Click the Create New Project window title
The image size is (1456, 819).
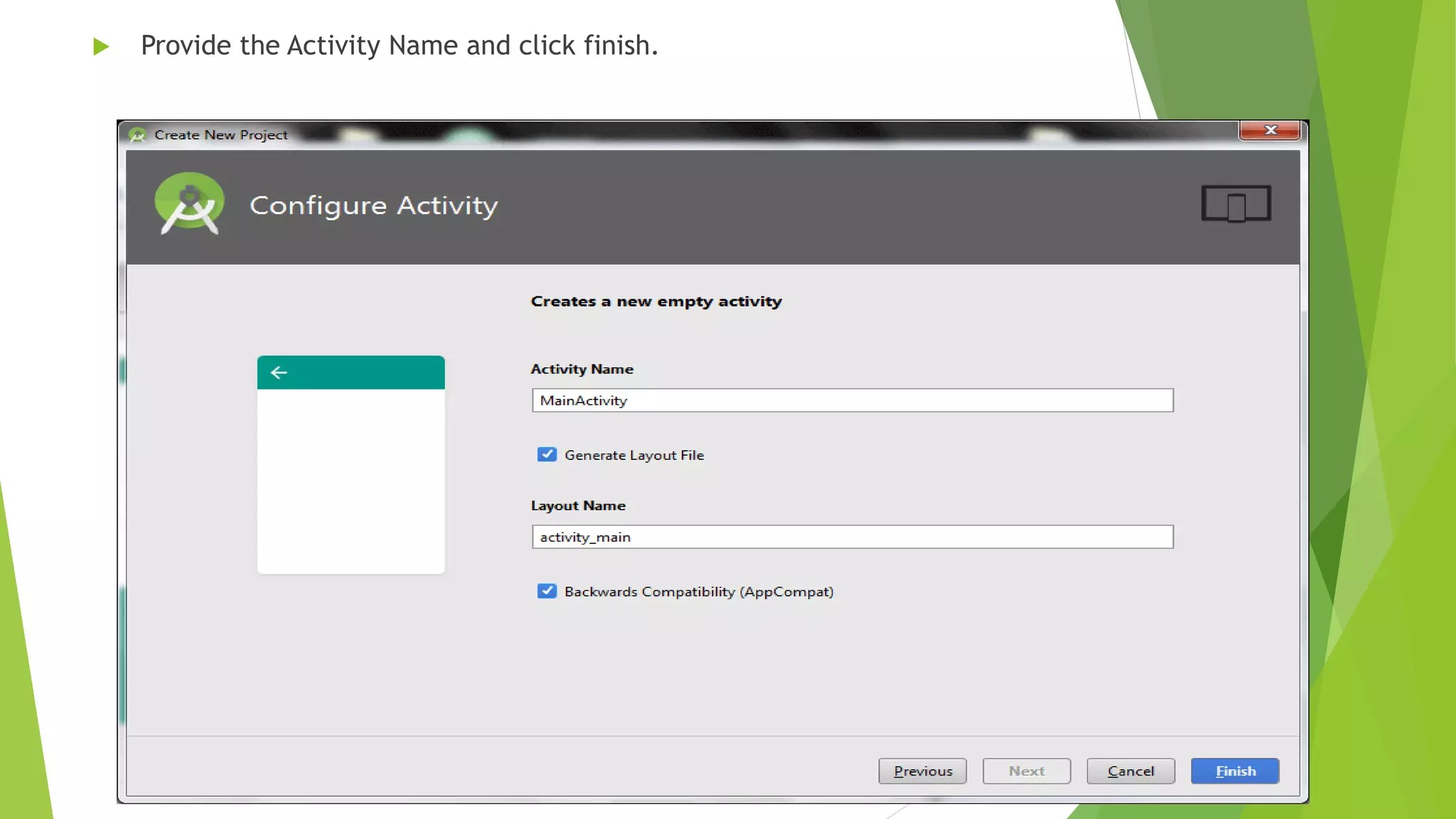(x=221, y=135)
